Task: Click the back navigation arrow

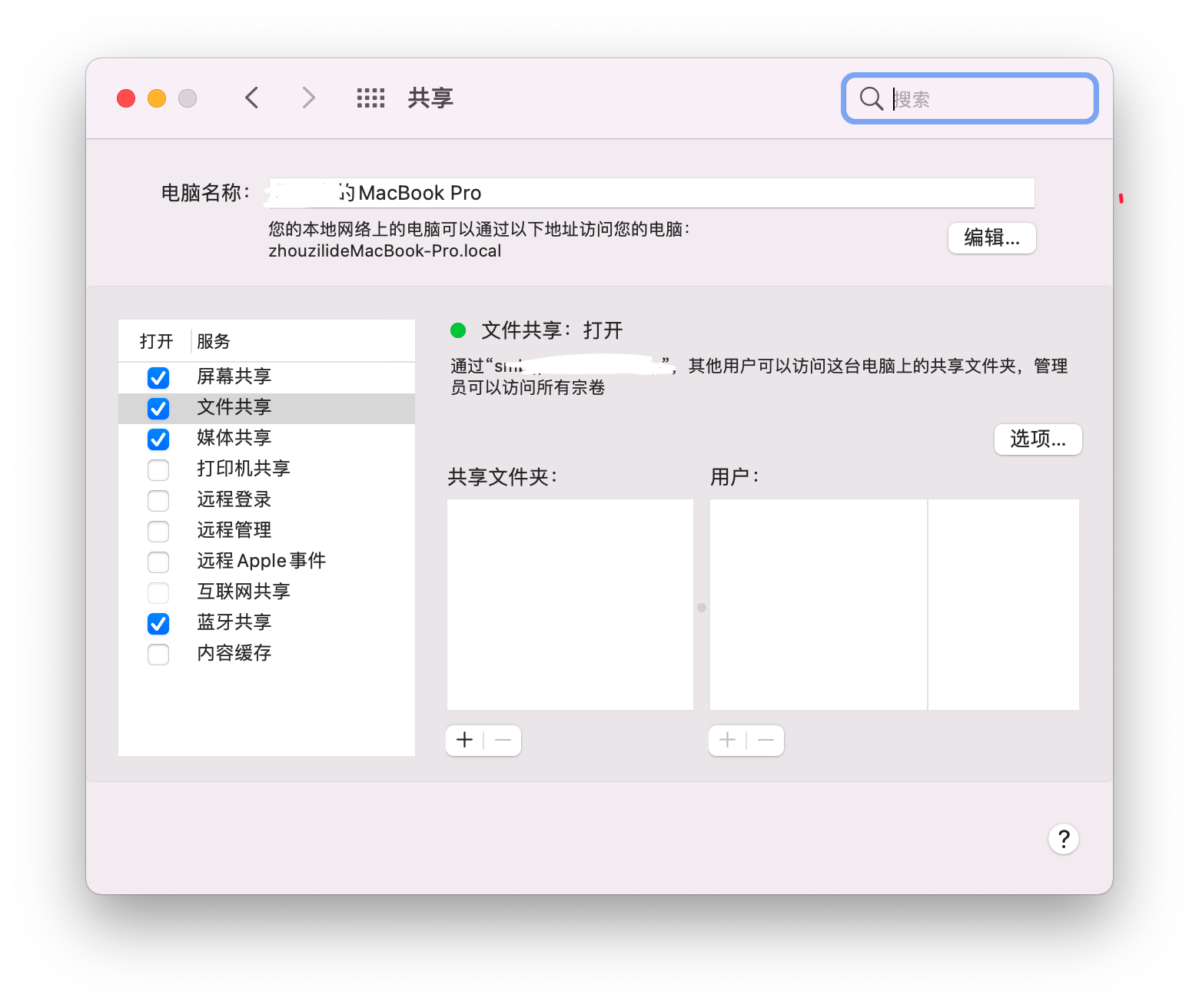Action: 251,98
